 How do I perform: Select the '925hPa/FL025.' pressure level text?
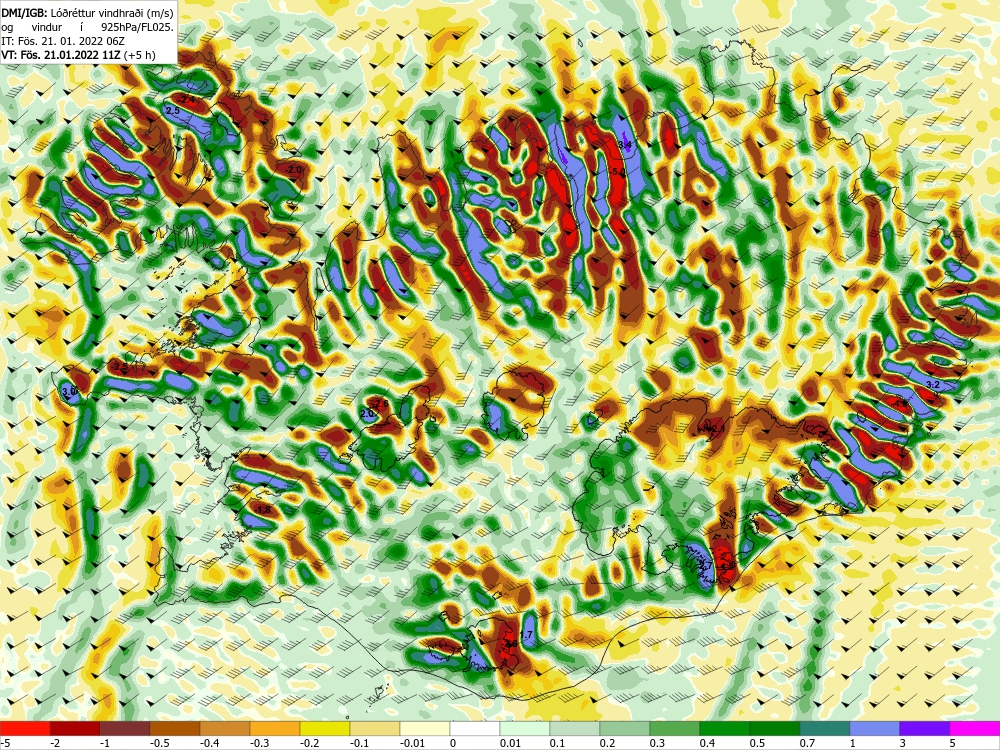click(x=136, y=27)
